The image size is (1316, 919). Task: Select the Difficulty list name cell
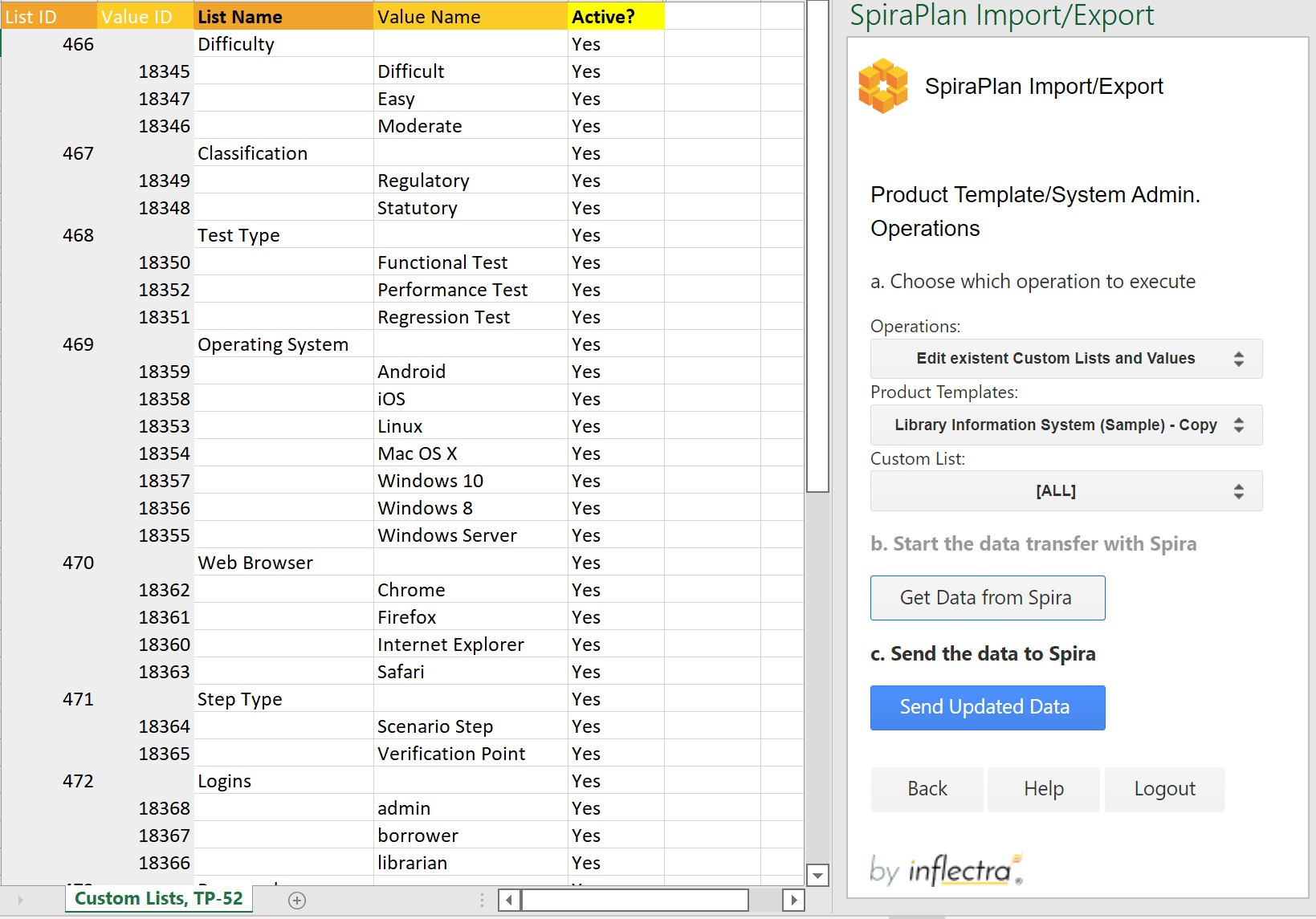coord(284,44)
